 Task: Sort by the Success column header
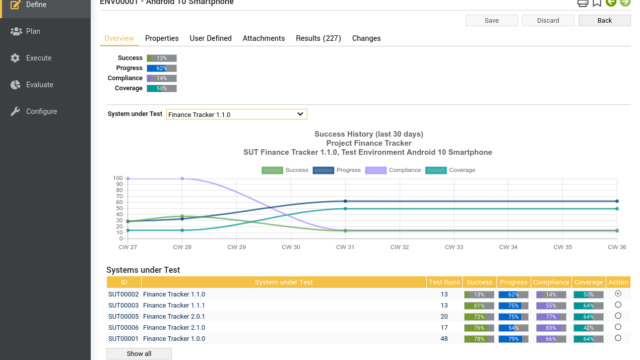pos(479,282)
